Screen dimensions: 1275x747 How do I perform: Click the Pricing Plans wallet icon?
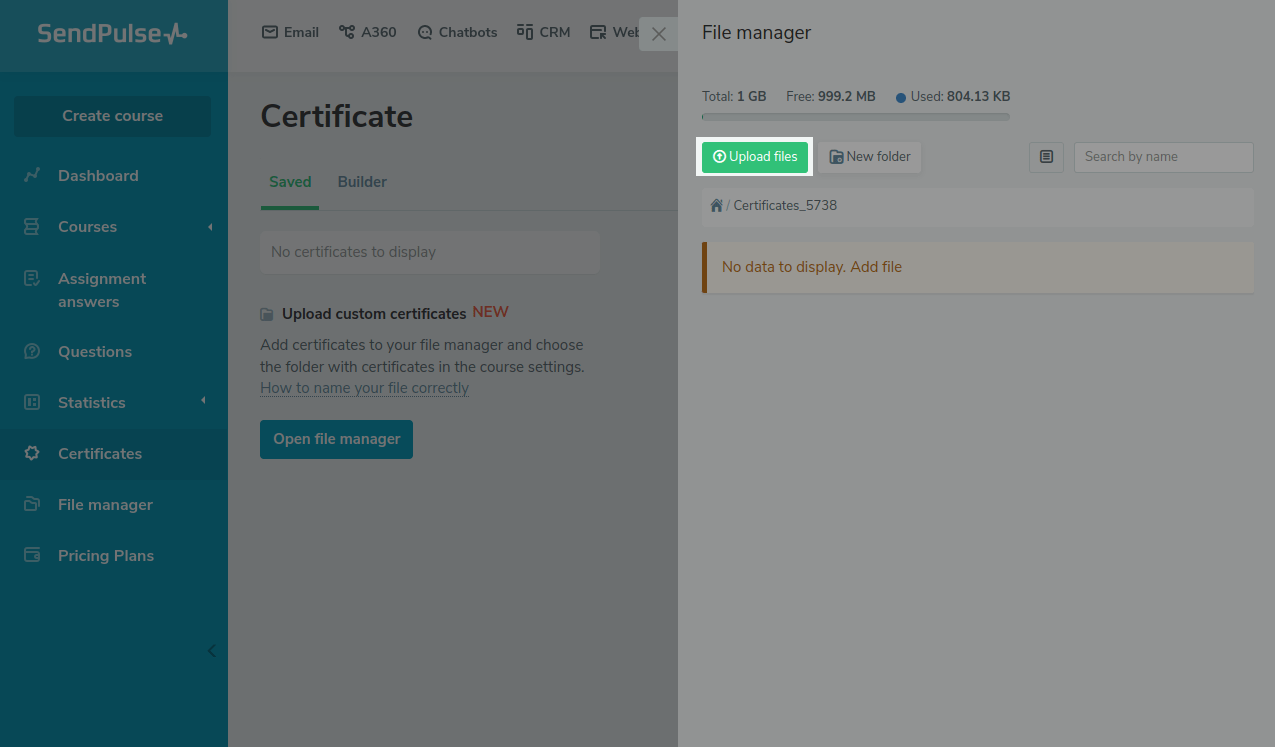point(32,555)
